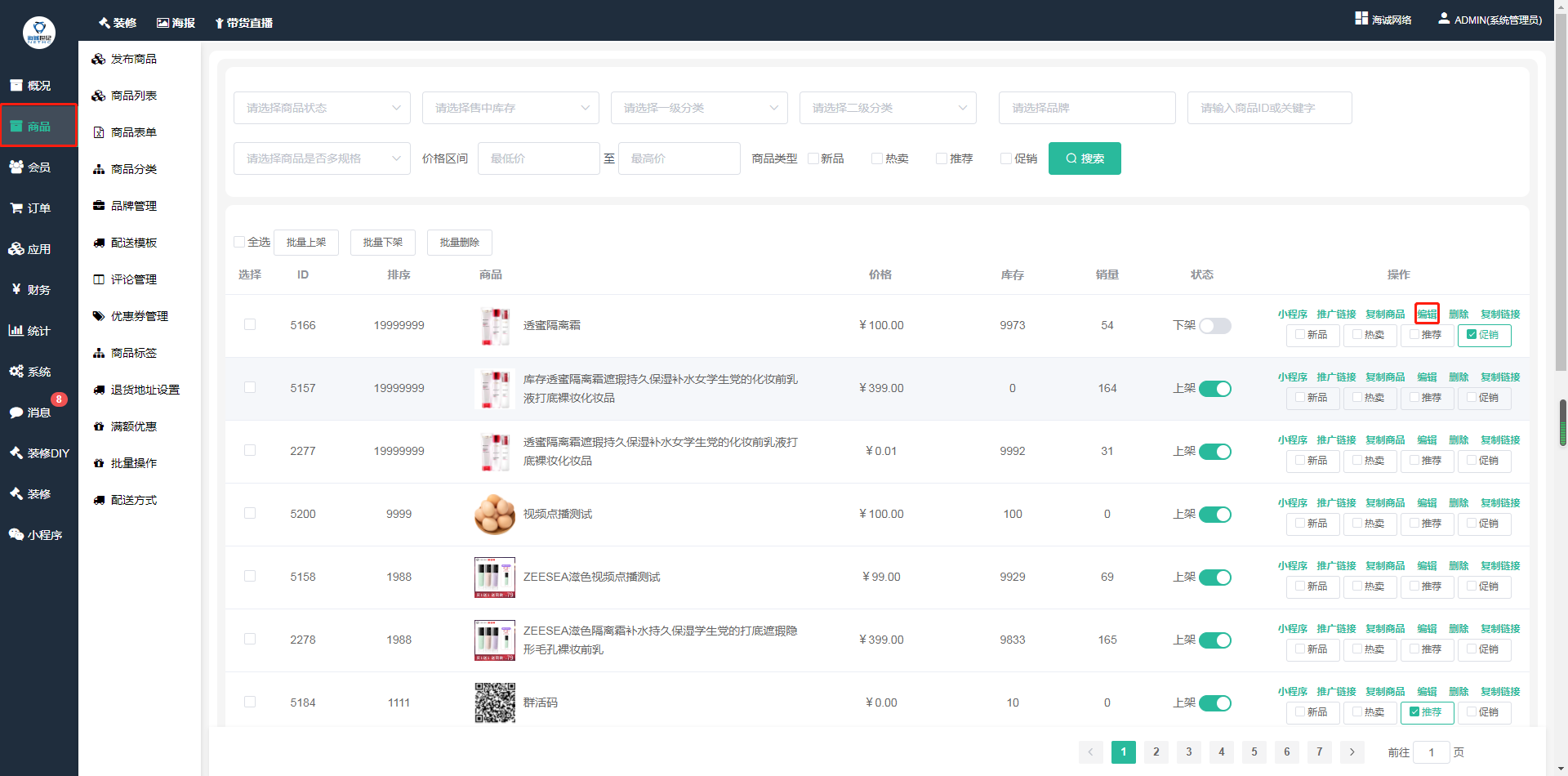The image size is (1568, 776).
Task: Open the 带货直播 top menu item
Action: point(243,23)
